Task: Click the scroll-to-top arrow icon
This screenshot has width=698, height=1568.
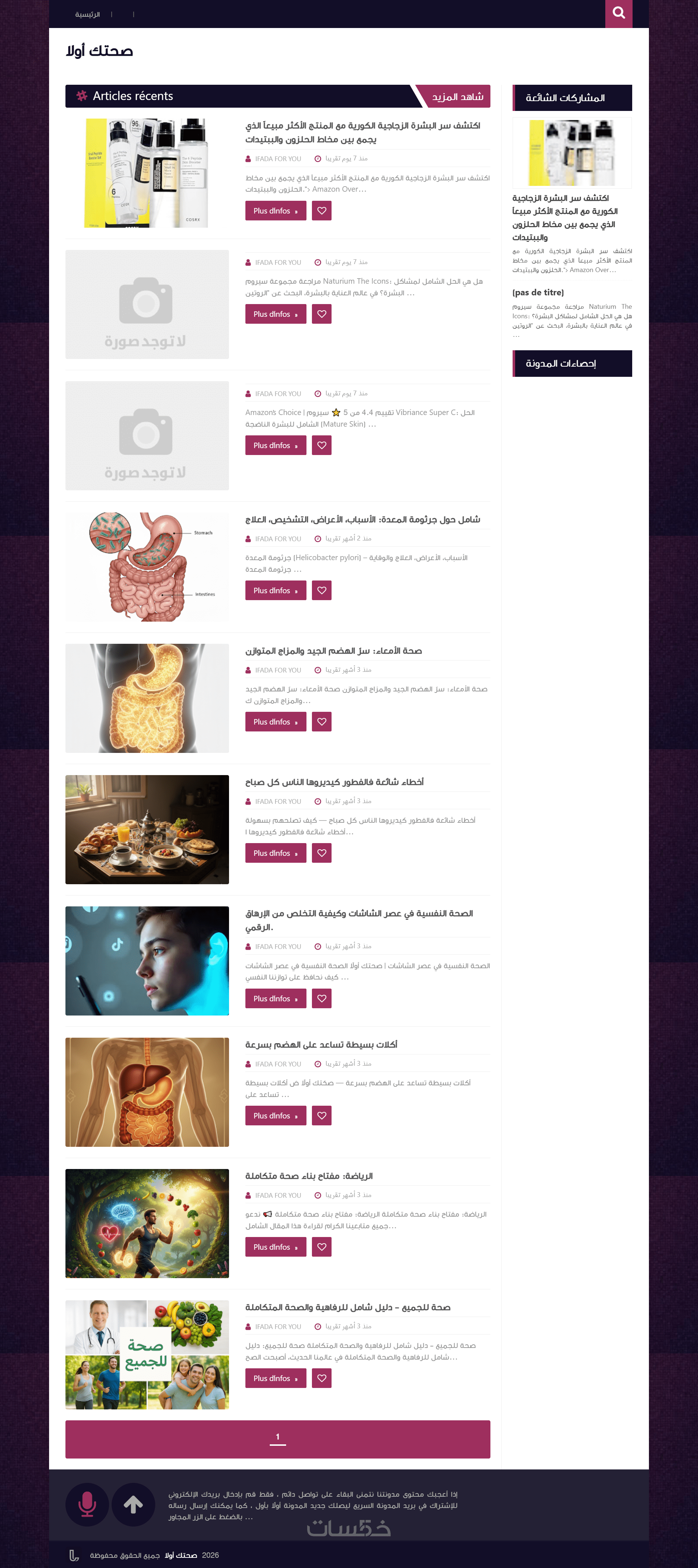Action: coord(133,1504)
